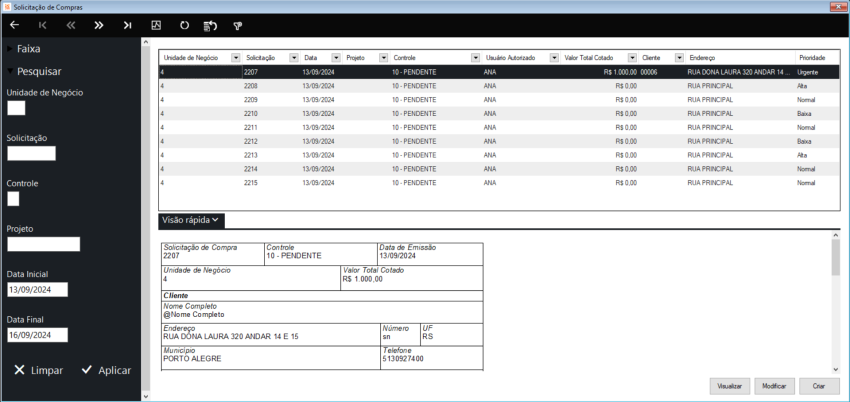
Task: Select row with Solicitação 2208
Action: click(499, 86)
